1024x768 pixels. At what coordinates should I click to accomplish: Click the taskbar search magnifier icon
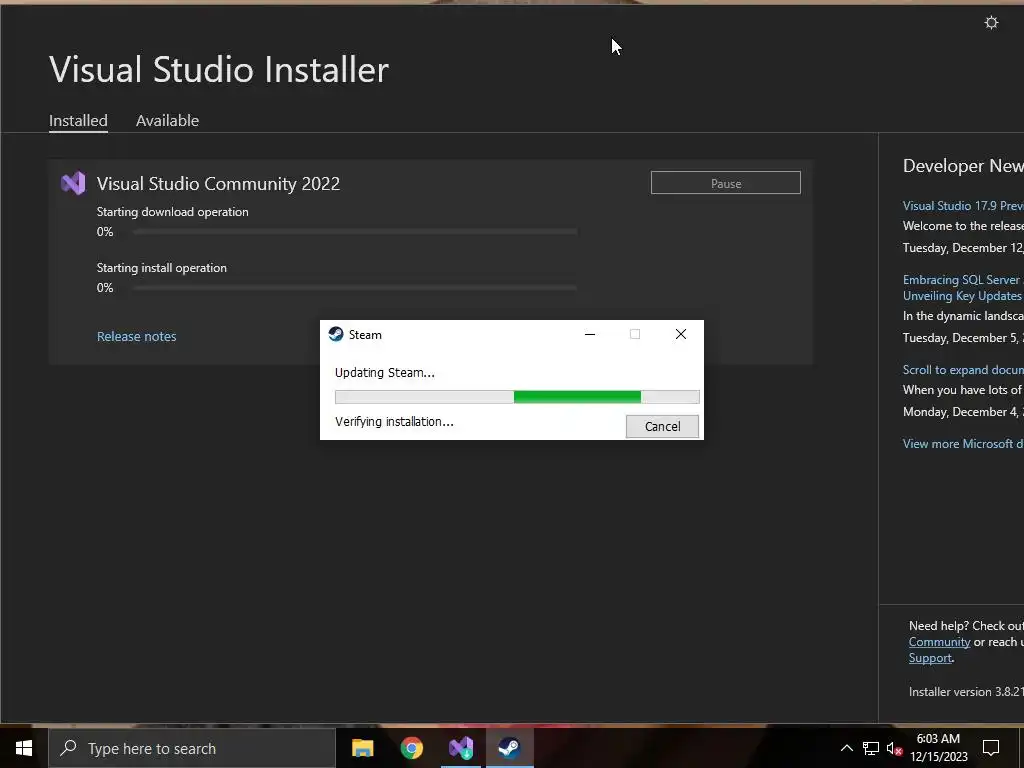click(x=68, y=748)
